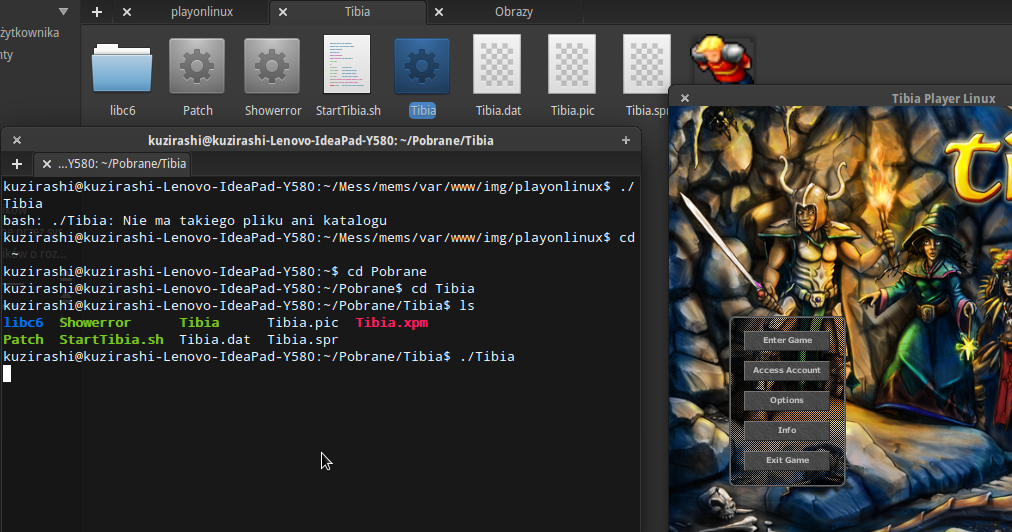Close the Obrazy tab in file manager
Image resolution: width=1012 pixels, height=532 pixels.
[x=439, y=12]
